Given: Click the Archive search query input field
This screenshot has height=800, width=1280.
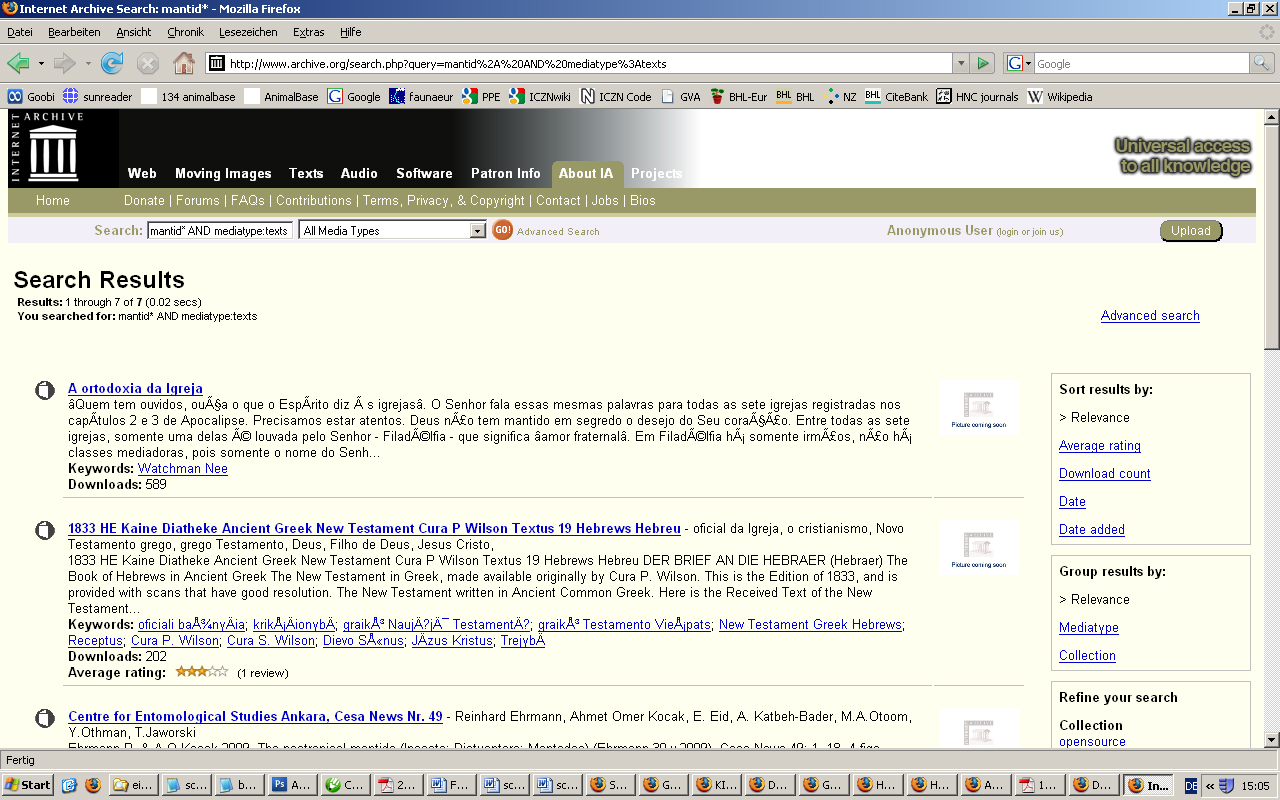Looking at the screenshot, I should tap(219, 231).
